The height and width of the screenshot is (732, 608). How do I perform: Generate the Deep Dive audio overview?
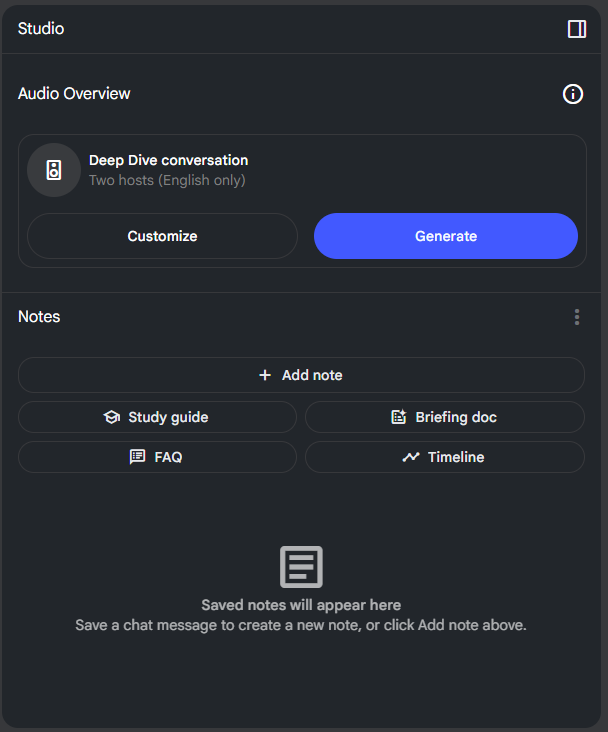click(446, 236)
